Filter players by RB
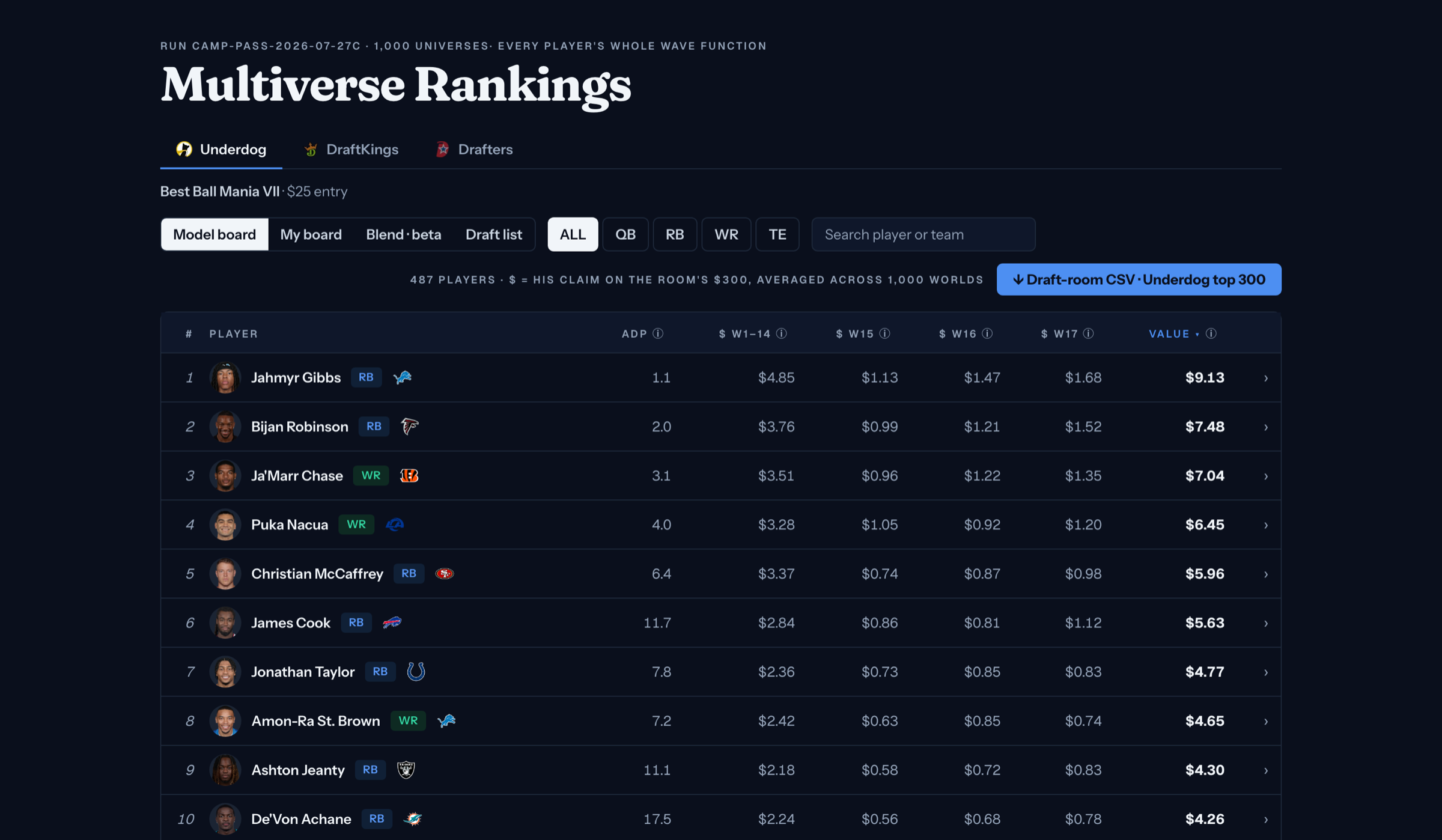 pyautogui.click(x=675, y=234)
